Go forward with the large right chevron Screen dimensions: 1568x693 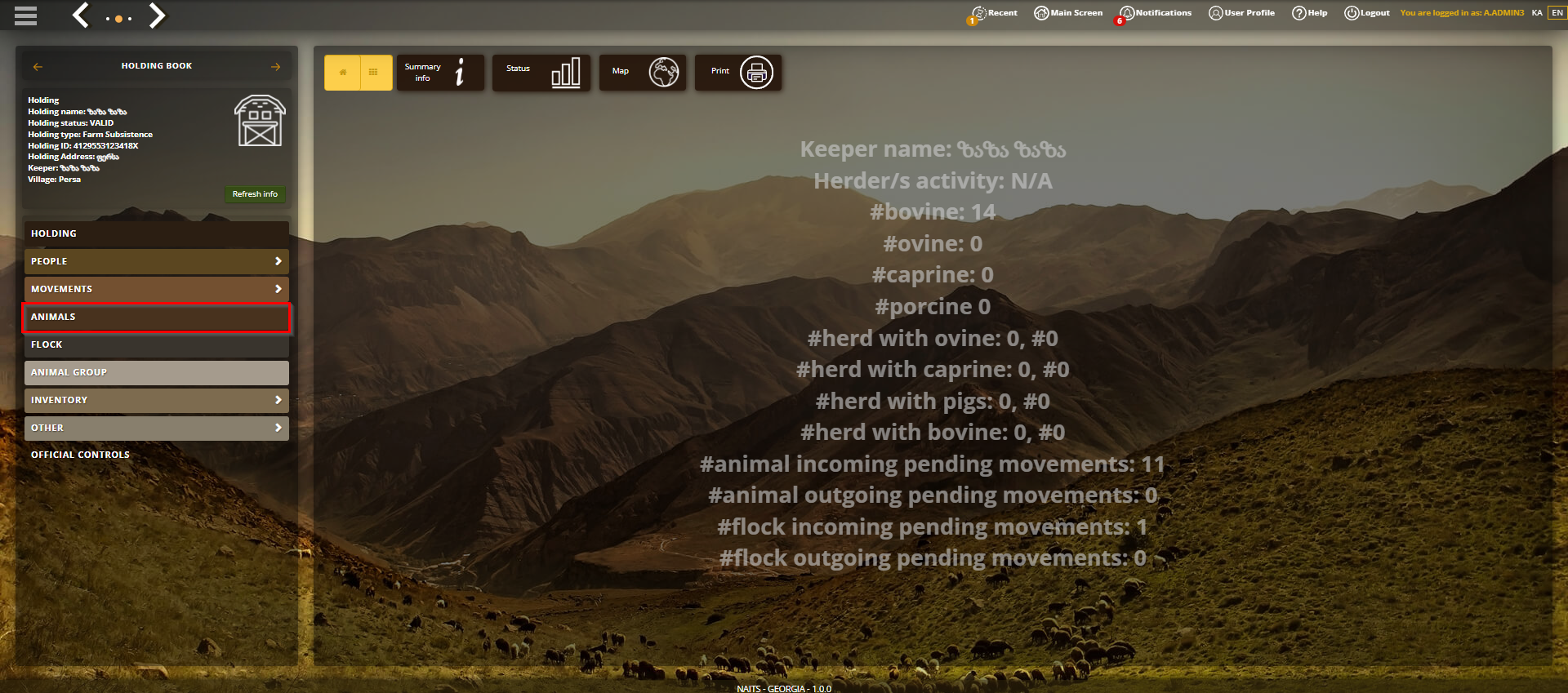point(157,15)
